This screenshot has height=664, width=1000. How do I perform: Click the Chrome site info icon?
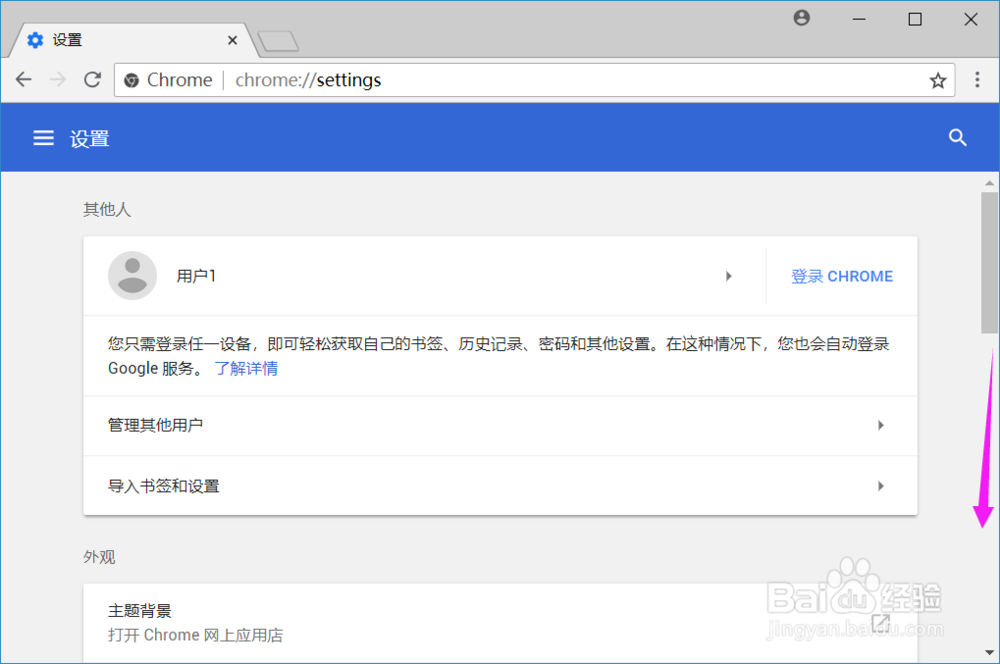point(131,80)
